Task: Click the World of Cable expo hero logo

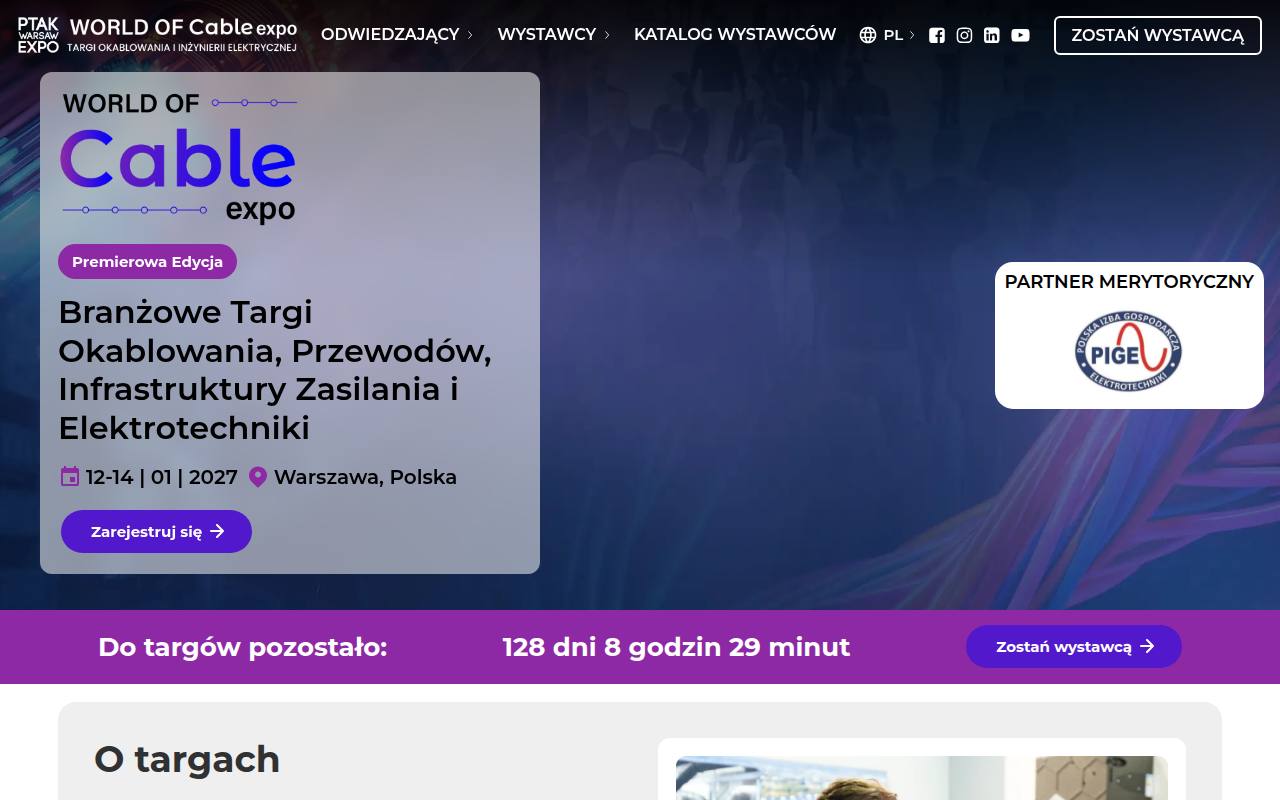Action: 179,157
